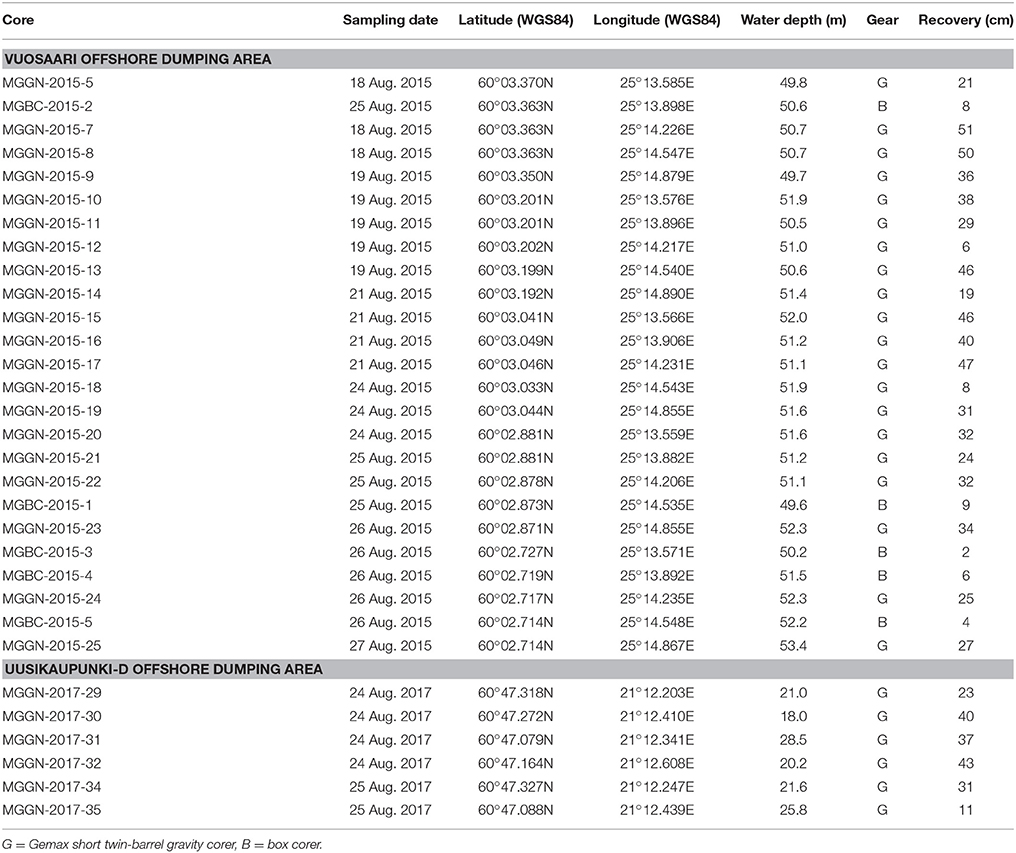The image size is (1016, 853).
Task: Click longitude value 25°13.898E
Action: [656, 106]
